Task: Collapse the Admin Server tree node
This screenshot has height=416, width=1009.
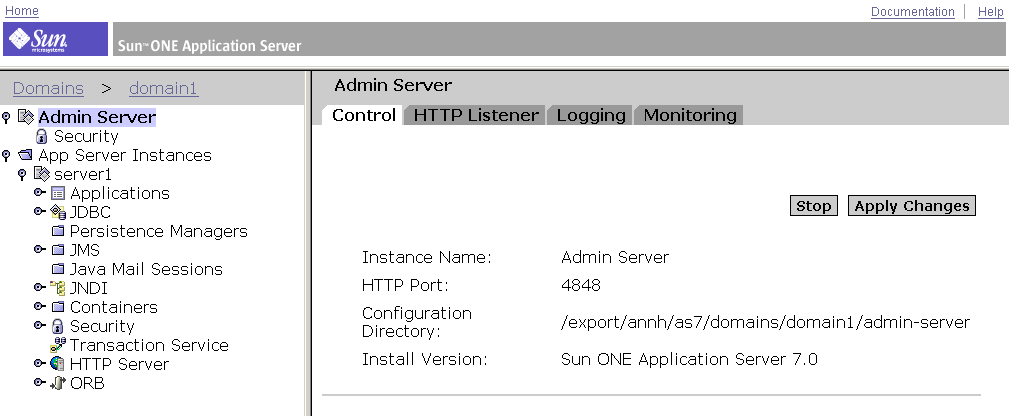Action: (x=7, y=117)
